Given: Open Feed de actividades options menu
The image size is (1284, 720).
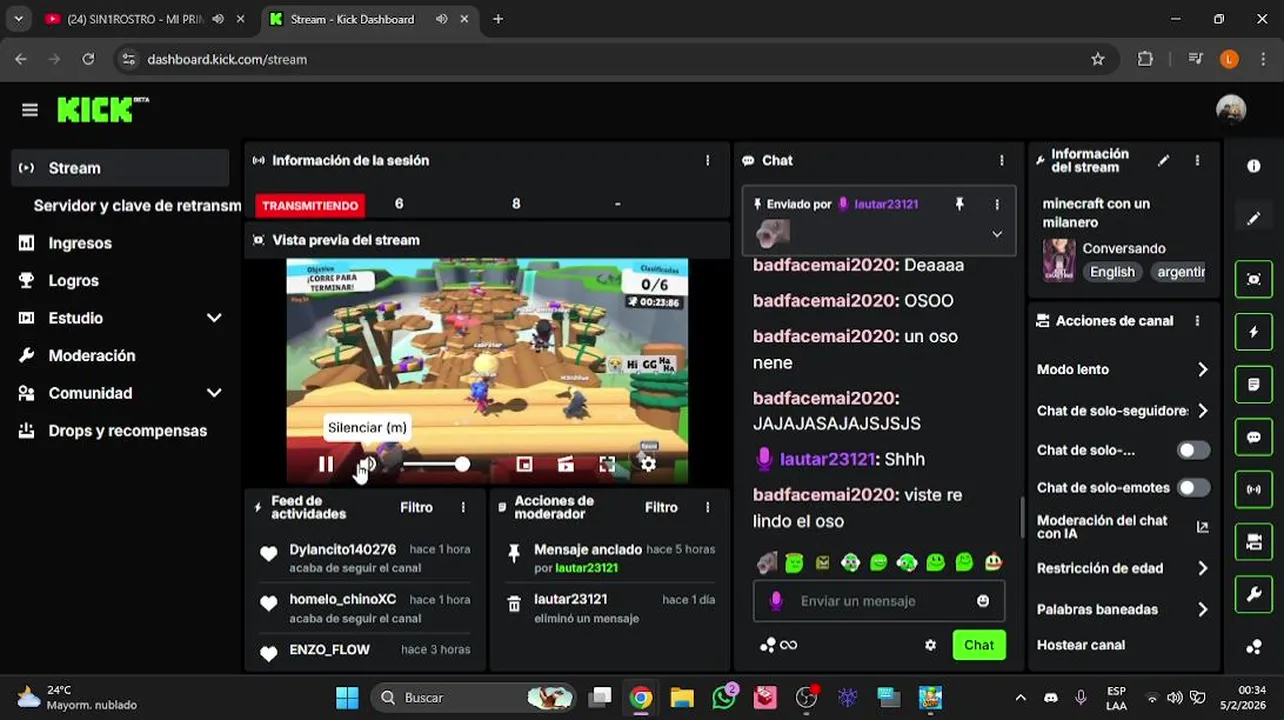Looking at the screenshot, I should tap(463, 508).
